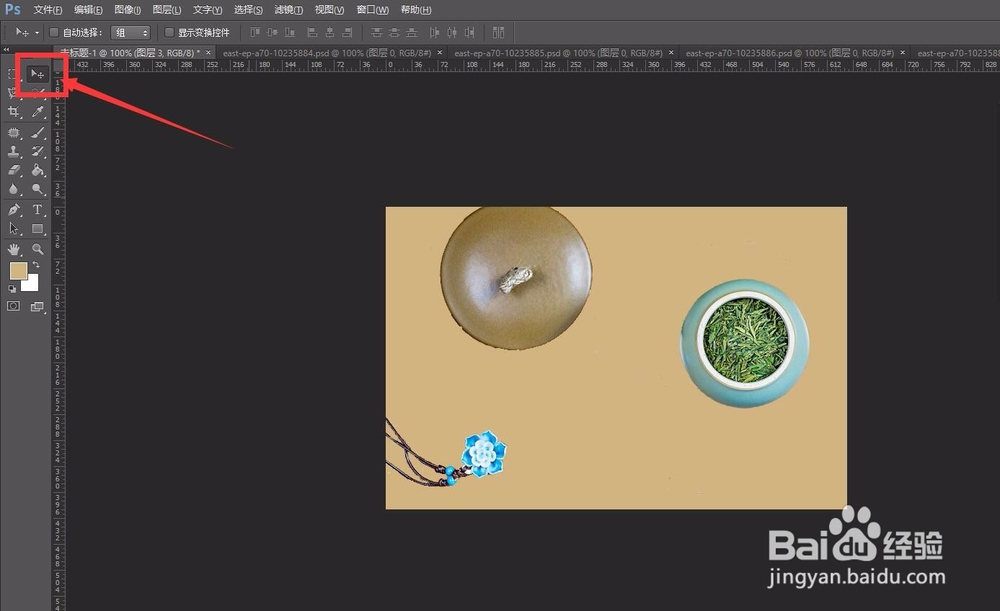Align top edges in options bar
Screen dimensions: 1000x611
(255, 33)
